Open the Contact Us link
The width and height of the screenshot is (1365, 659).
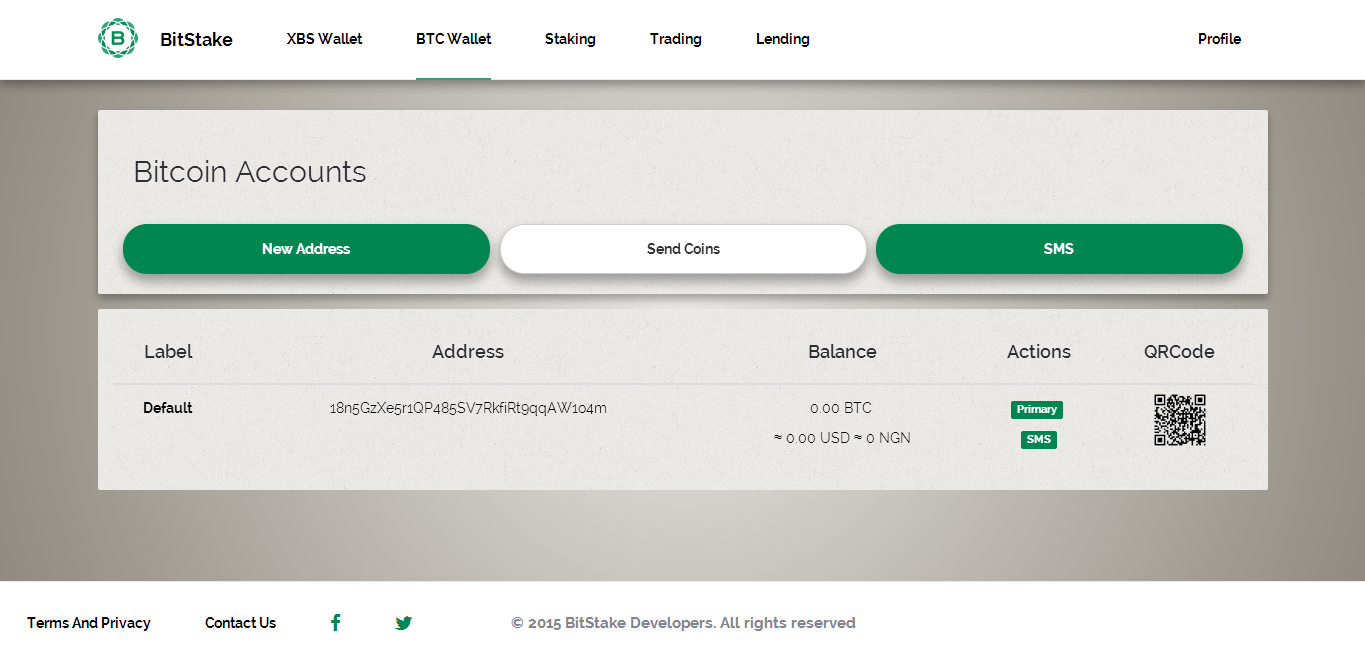point(241,623)
